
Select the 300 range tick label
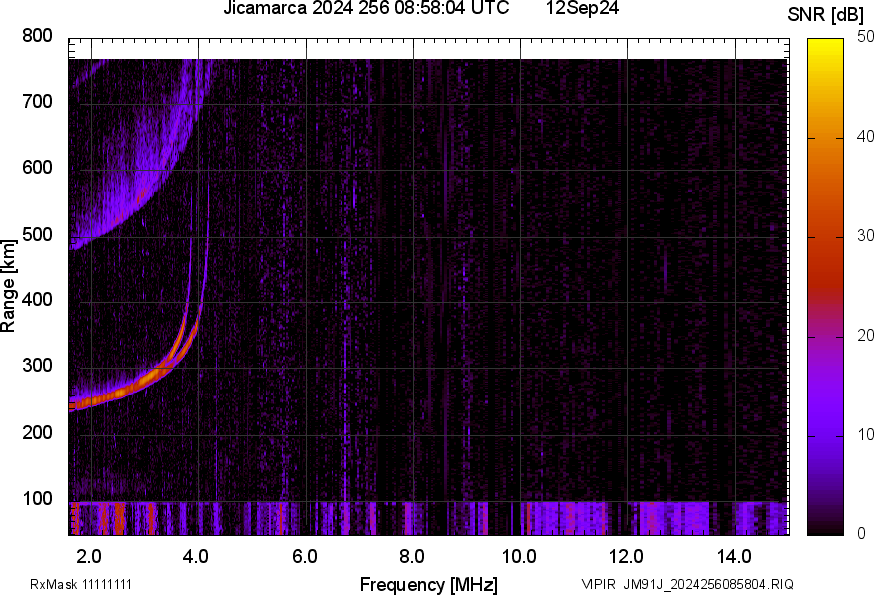(36, 366)
